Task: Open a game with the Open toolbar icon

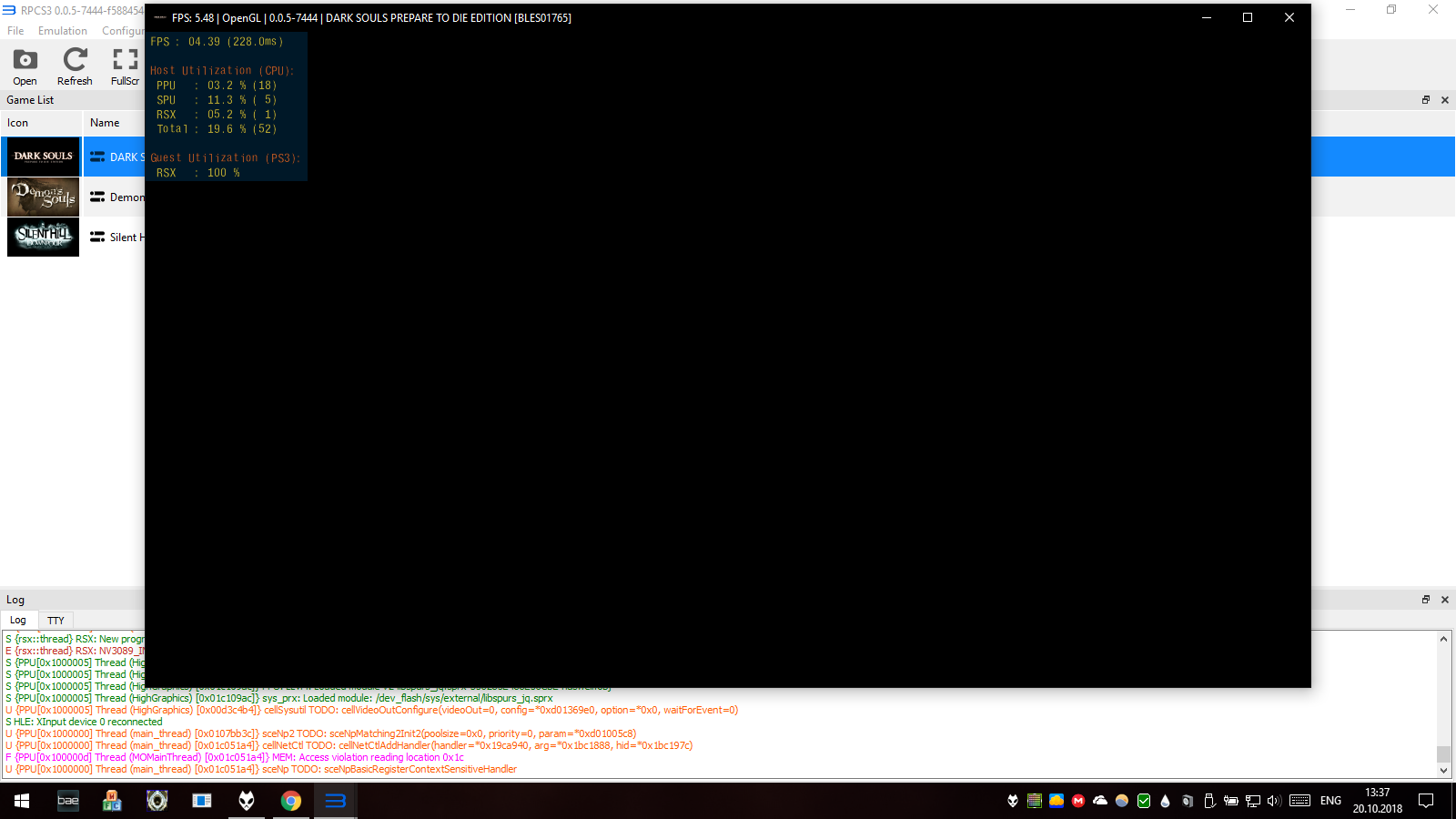Action: pyautogui.click(x=25, y=67)
